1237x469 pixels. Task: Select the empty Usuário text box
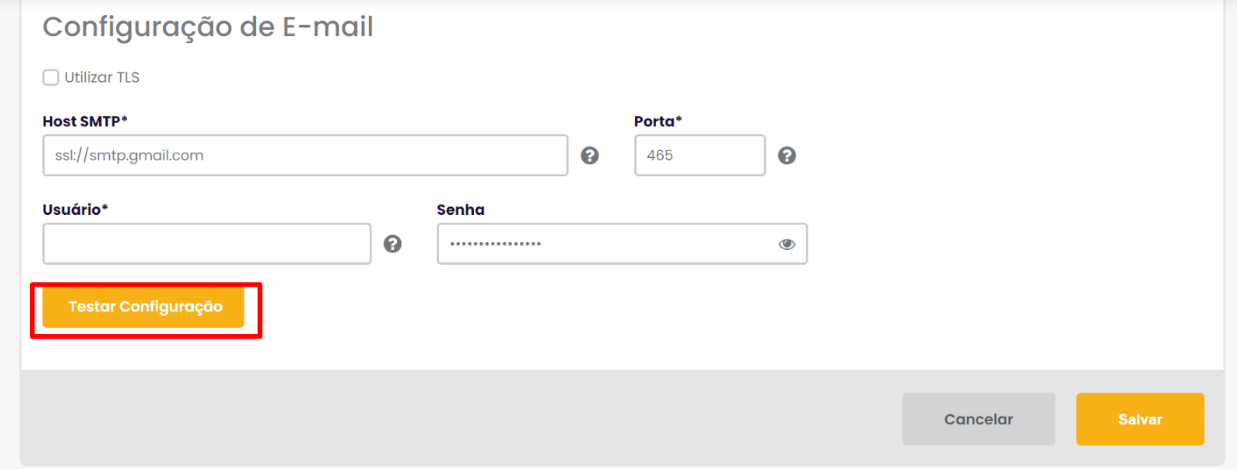pos(206,244)
